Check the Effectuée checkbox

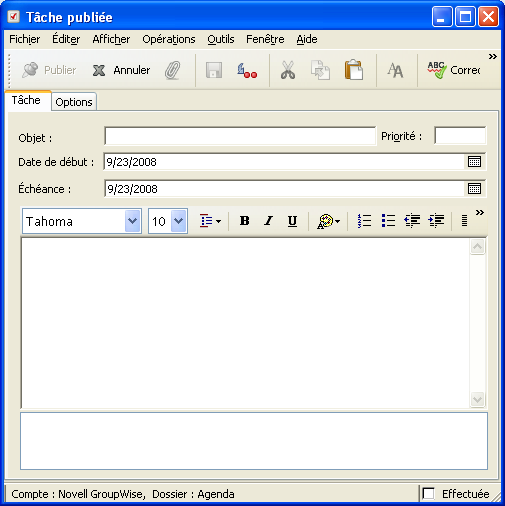coord(428,494)
